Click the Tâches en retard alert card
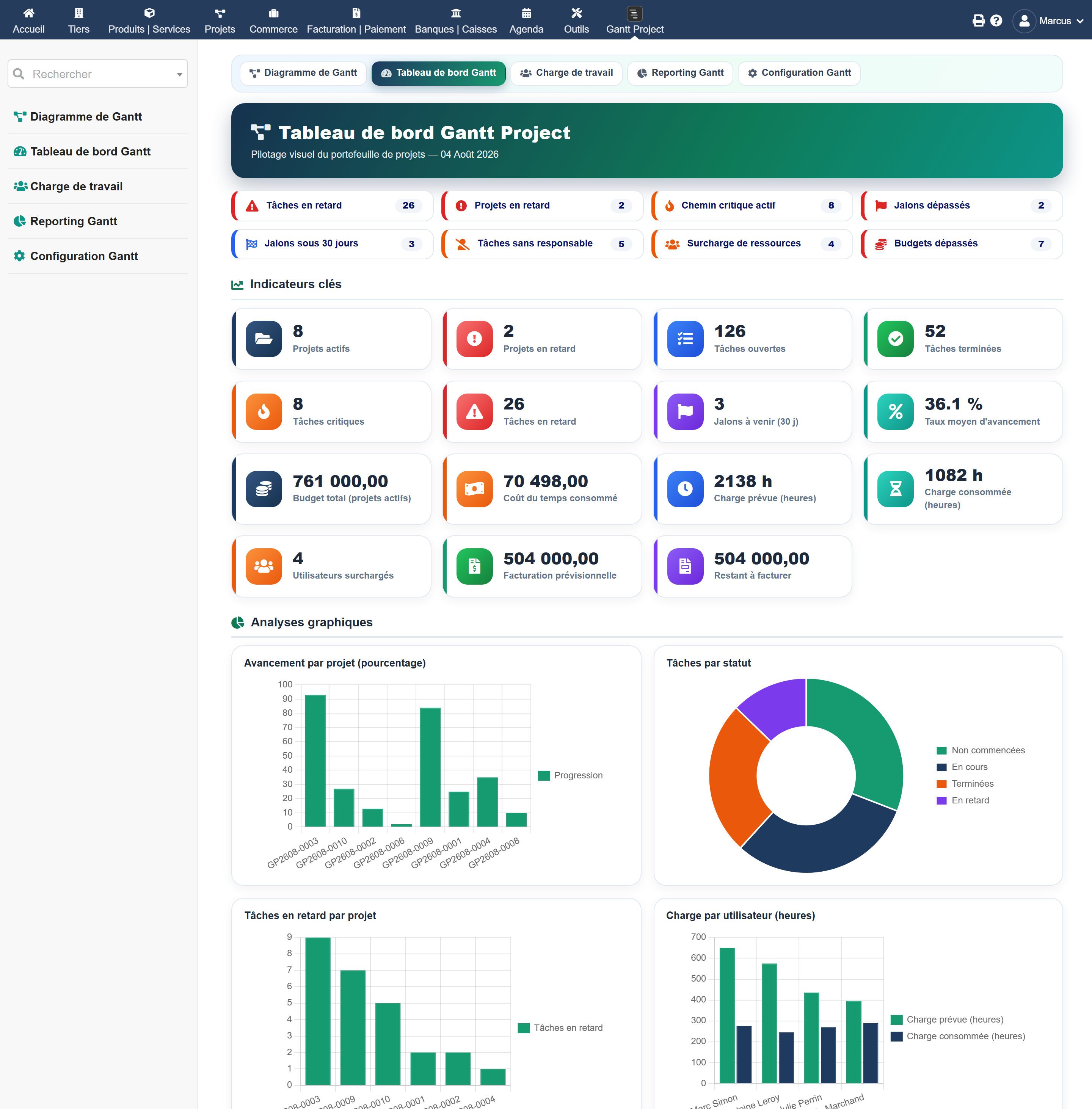This screenshot has height=1109, width=1092. pyautogui.click(x=332, y=205)
